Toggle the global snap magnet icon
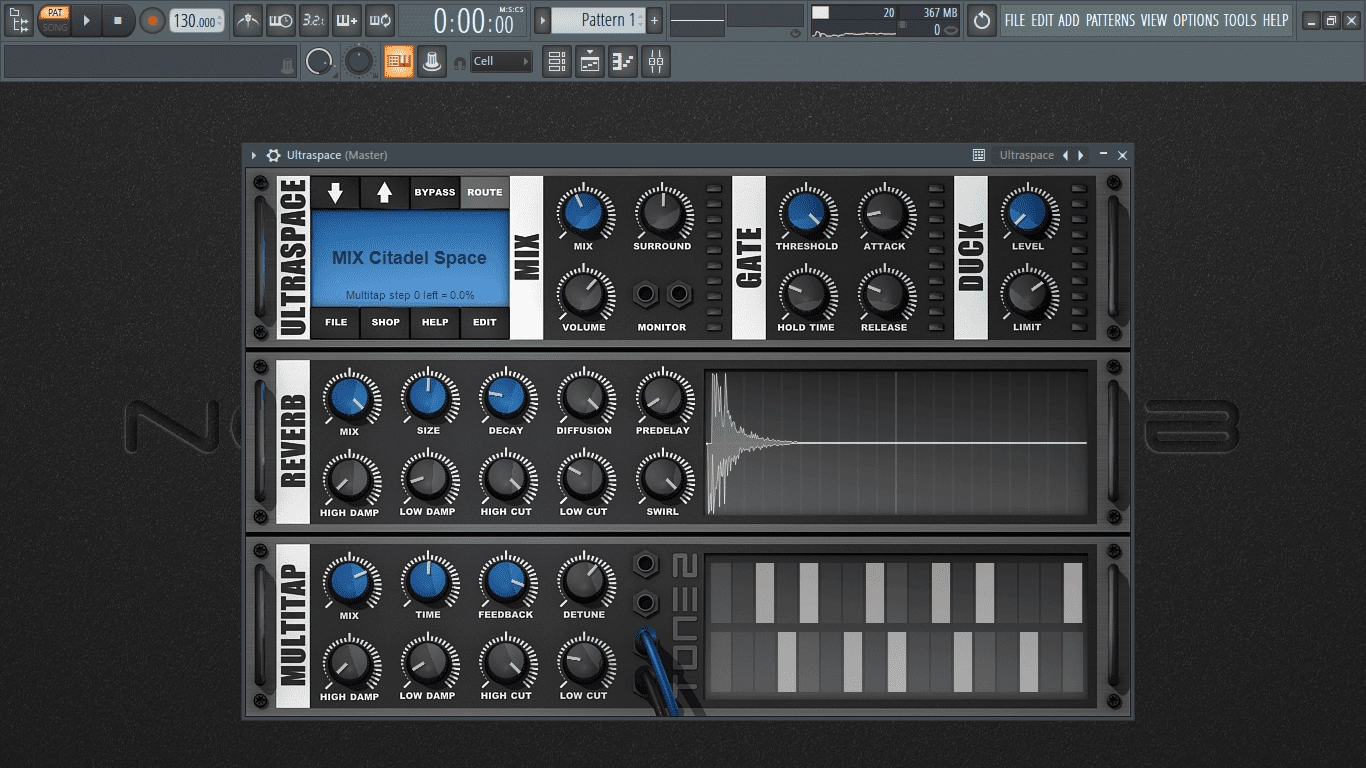Image resolution: width=1366 pixels, height=768 pixels. [460, 63]
